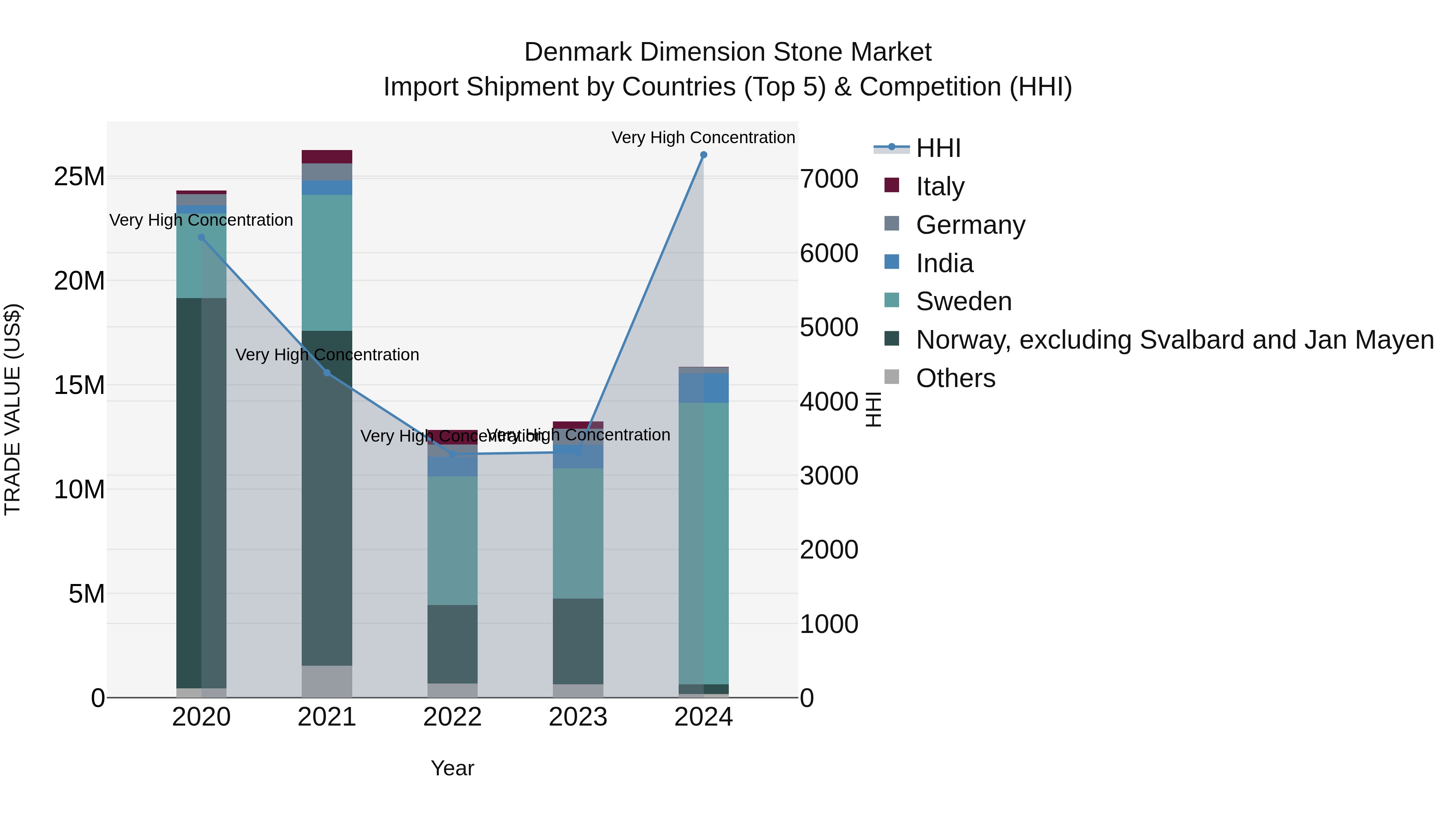Screen dimensions: 1456x819
Task: Click the TRADE VALUE (US$) axis title
Action: point(13,409)
